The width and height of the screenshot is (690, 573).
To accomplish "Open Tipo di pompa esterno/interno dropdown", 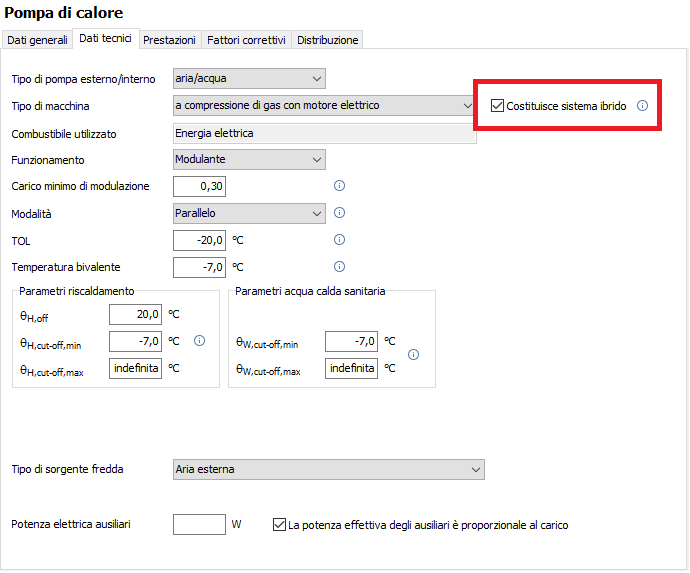I will [249, 79].
